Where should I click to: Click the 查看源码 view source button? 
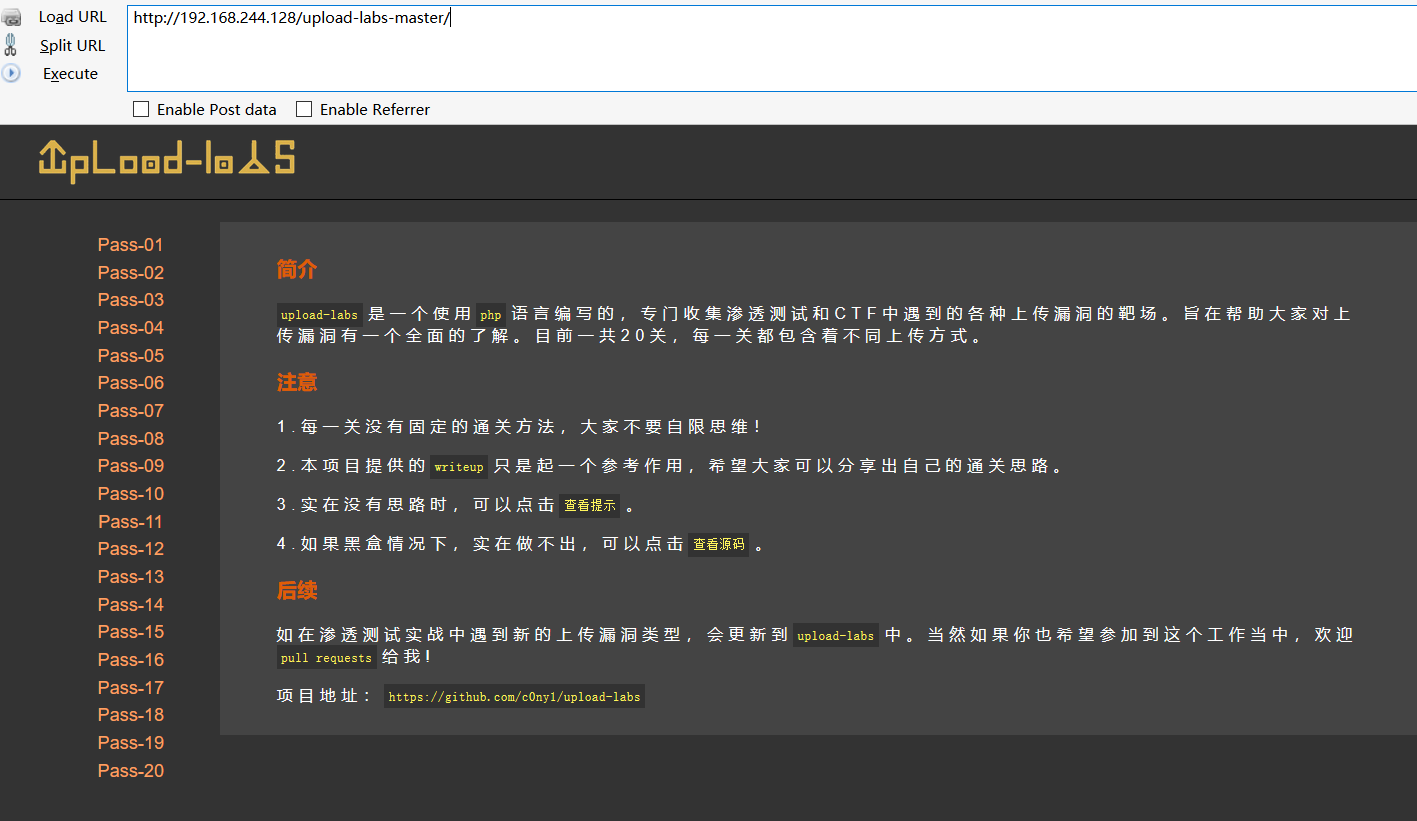pos(717,544)
